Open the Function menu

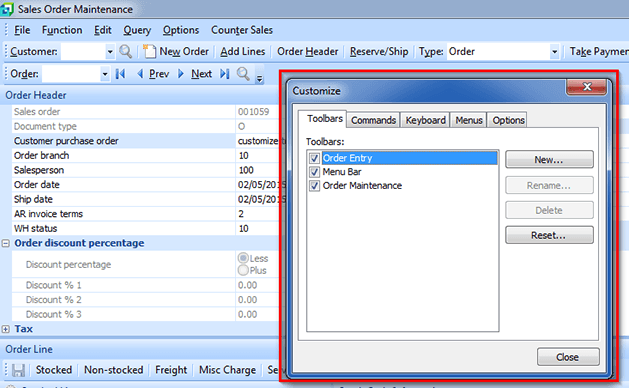click(62, 30)
